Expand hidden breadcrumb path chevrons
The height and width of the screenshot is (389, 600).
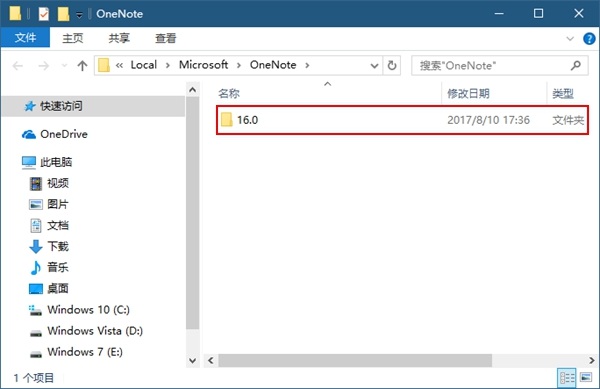[x=119, y=65]
